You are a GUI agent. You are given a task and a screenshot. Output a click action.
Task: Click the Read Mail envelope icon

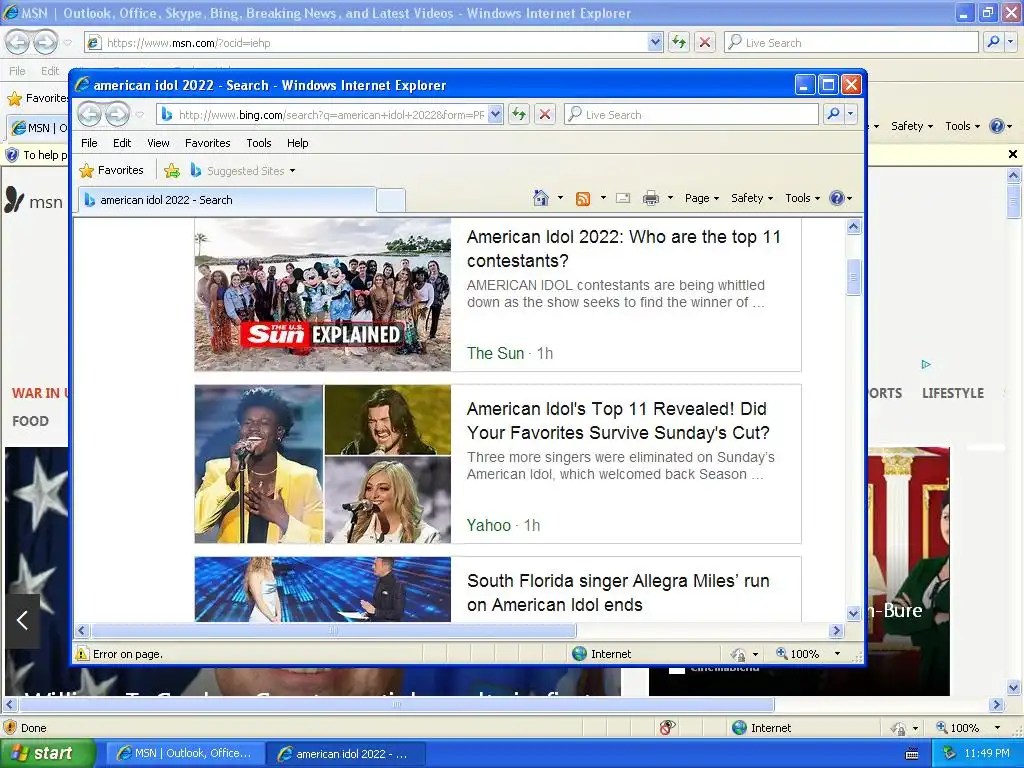pyautogui.click(x=623, y=198)
